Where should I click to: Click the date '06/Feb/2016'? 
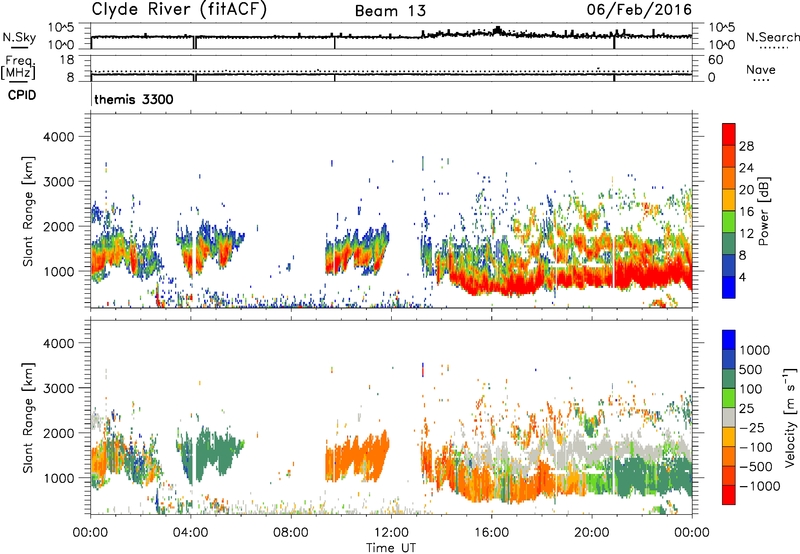point(639,10)
